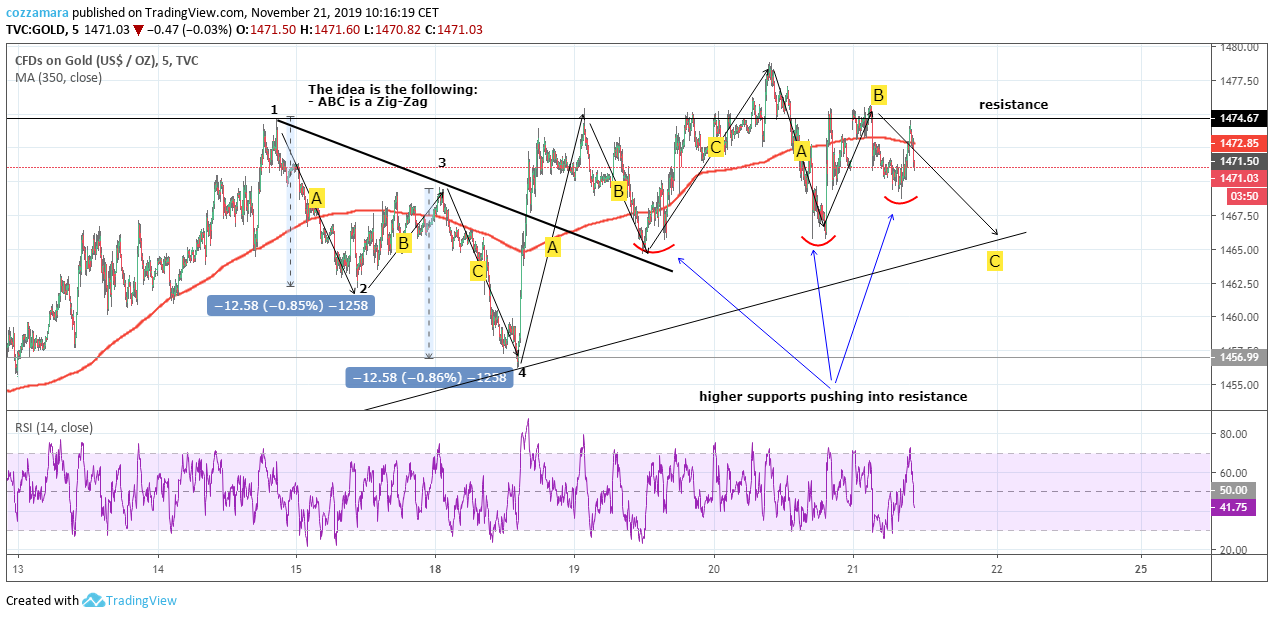The width and height of the screenshot is (1274, 618).
Task: Select yellow B label beside the resistance text
Action: 878,95
